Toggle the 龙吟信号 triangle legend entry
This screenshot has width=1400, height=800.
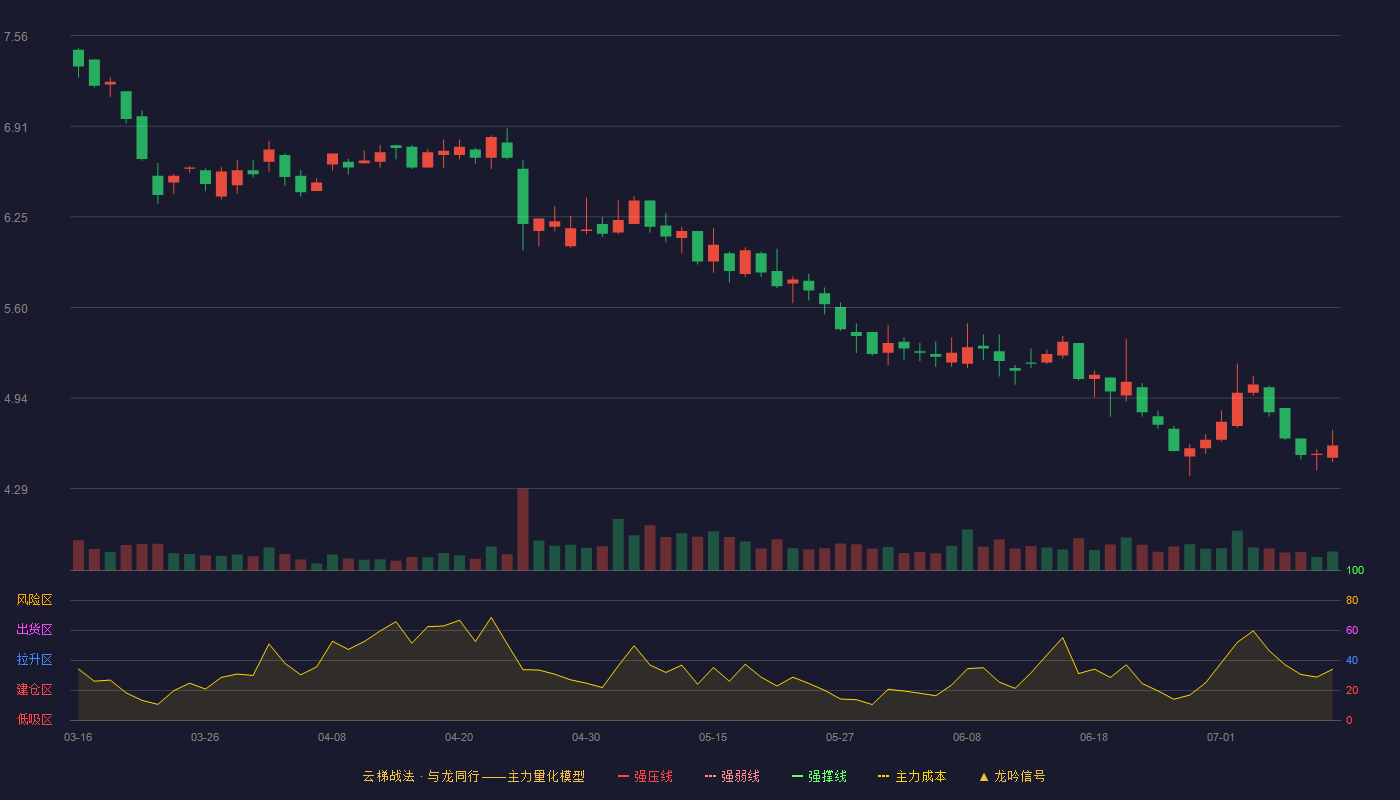tap(1012, 776)
